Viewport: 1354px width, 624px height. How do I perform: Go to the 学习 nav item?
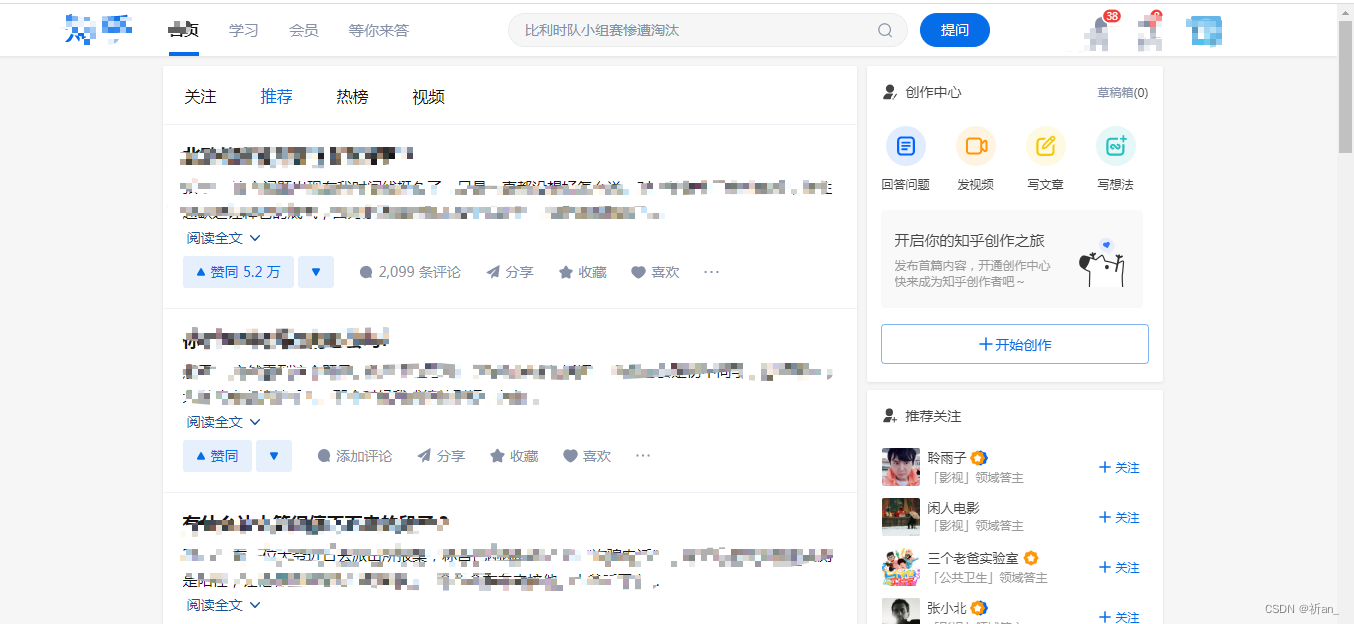pyautogui.click(x=244, y=30)
